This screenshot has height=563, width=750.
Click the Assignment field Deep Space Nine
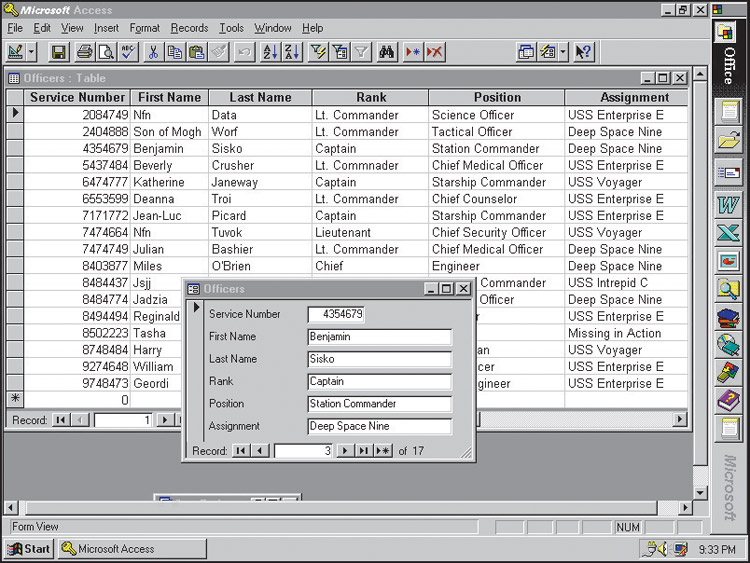[379, 426]
